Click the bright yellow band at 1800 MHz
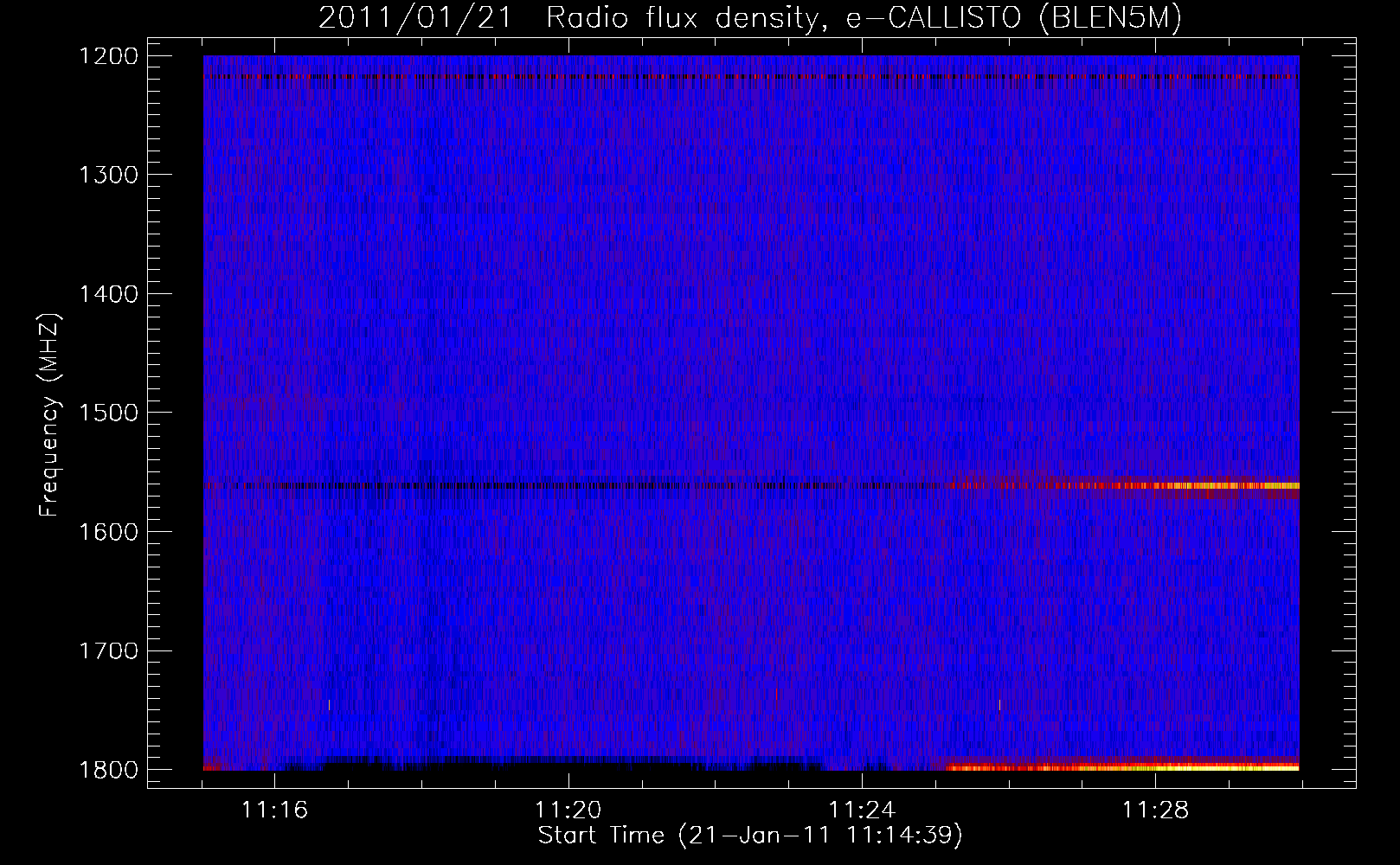Viewport: 1400px width, 865px height. (x=1123, y=766)
